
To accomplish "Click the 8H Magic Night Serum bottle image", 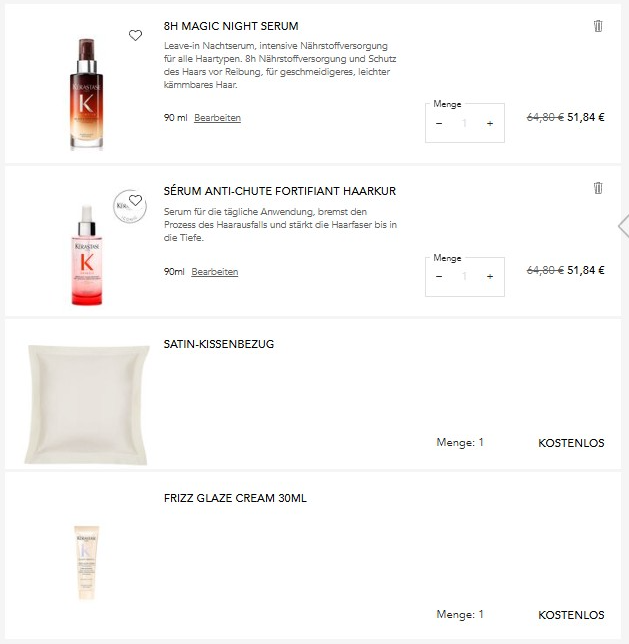I will pos(87,93).
